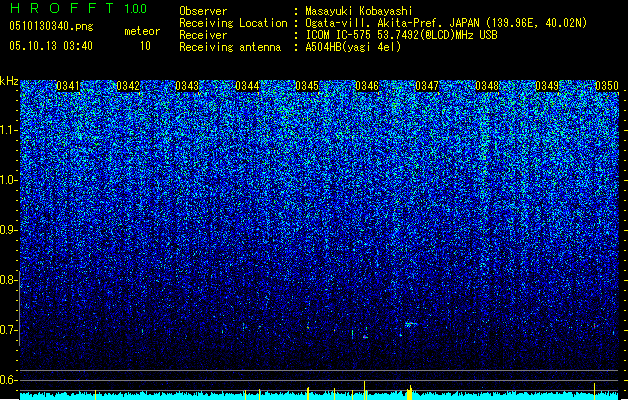
Task: Click the Receiving antenna label
Action: pos(230,47)
